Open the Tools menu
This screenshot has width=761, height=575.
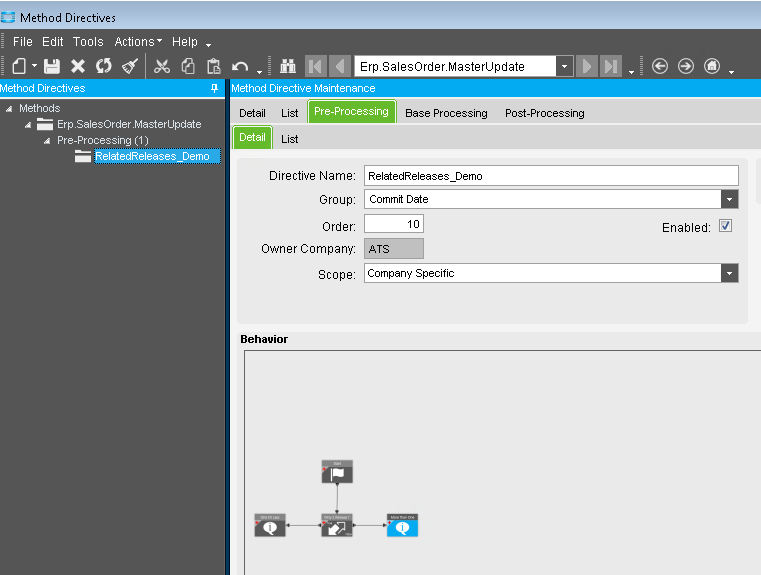pos(88,42)
